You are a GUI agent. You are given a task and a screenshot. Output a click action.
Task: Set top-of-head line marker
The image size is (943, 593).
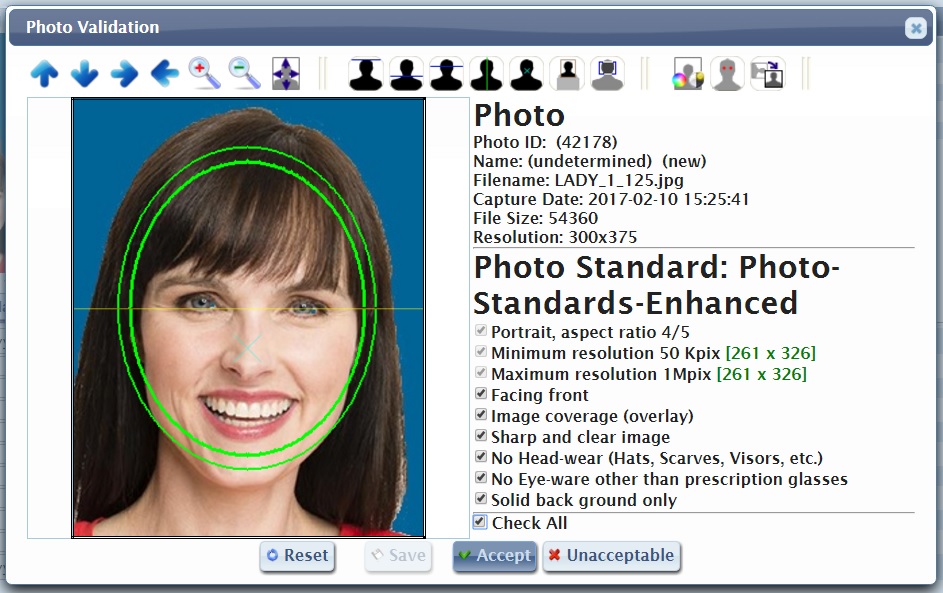pyautogui.click(x=366, y=74)
